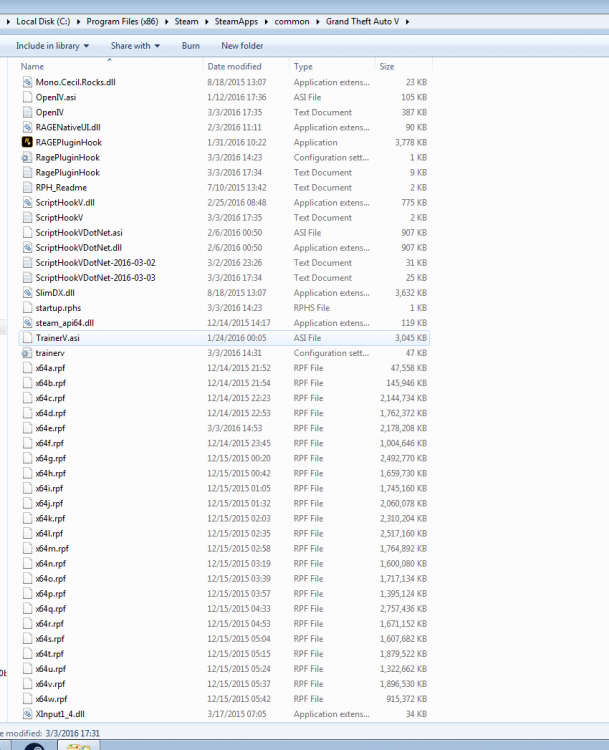Image resolution: width=609 pixels, height=750 pixels.
Task: Click the 3/17/2015 07:05 date cell
Action: coord(236,714)
